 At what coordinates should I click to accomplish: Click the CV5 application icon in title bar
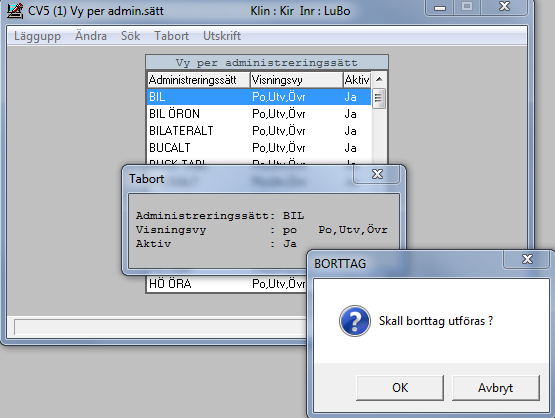15,11
